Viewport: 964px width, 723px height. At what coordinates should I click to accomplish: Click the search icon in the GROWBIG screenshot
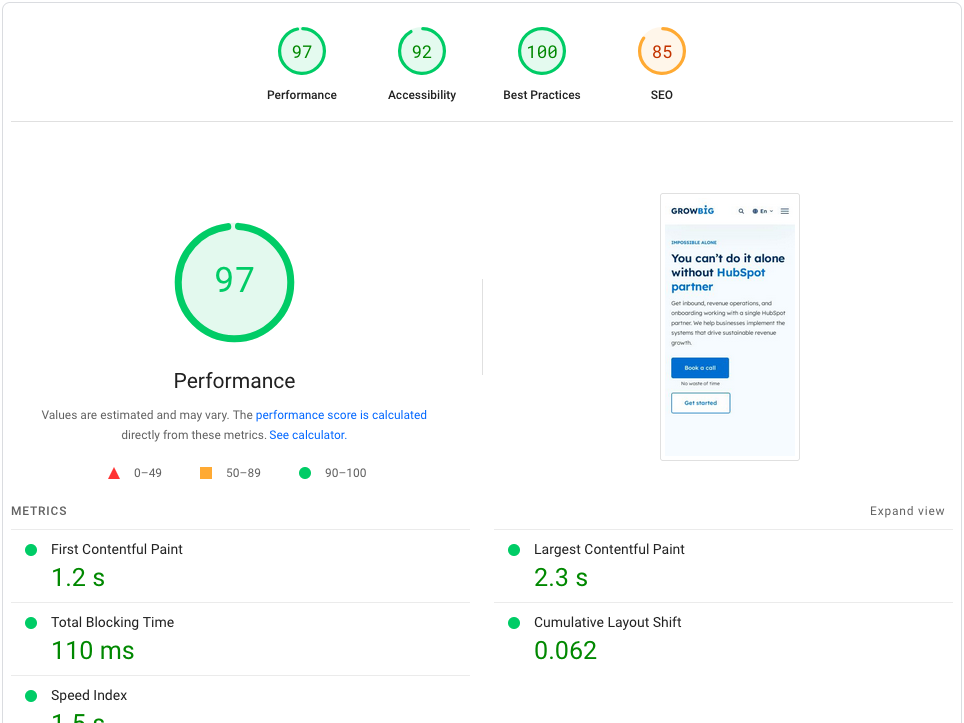point(741,211)
